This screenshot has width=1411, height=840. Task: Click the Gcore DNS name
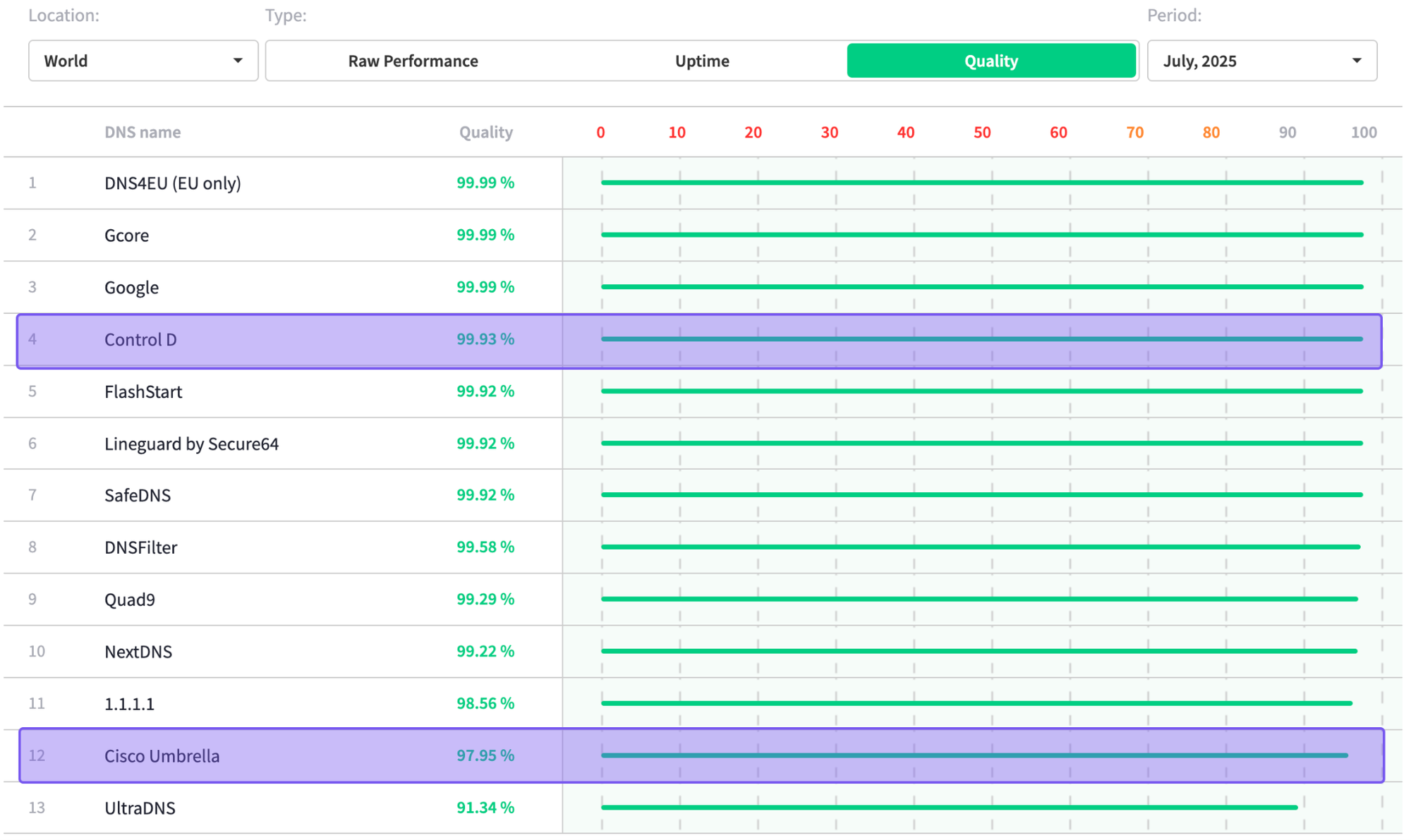pos(126,235)
